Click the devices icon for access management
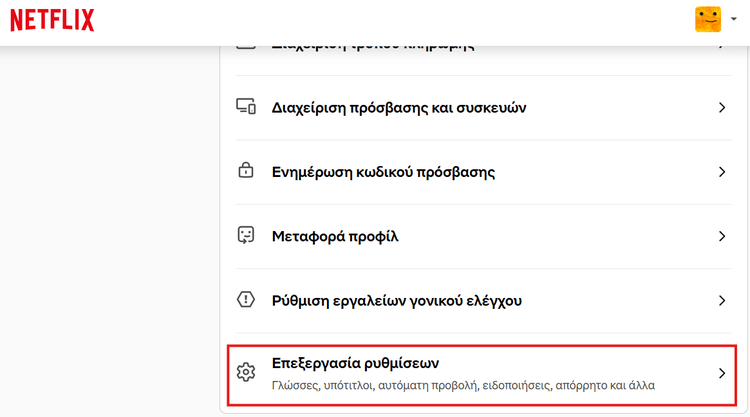 (246, 107)
